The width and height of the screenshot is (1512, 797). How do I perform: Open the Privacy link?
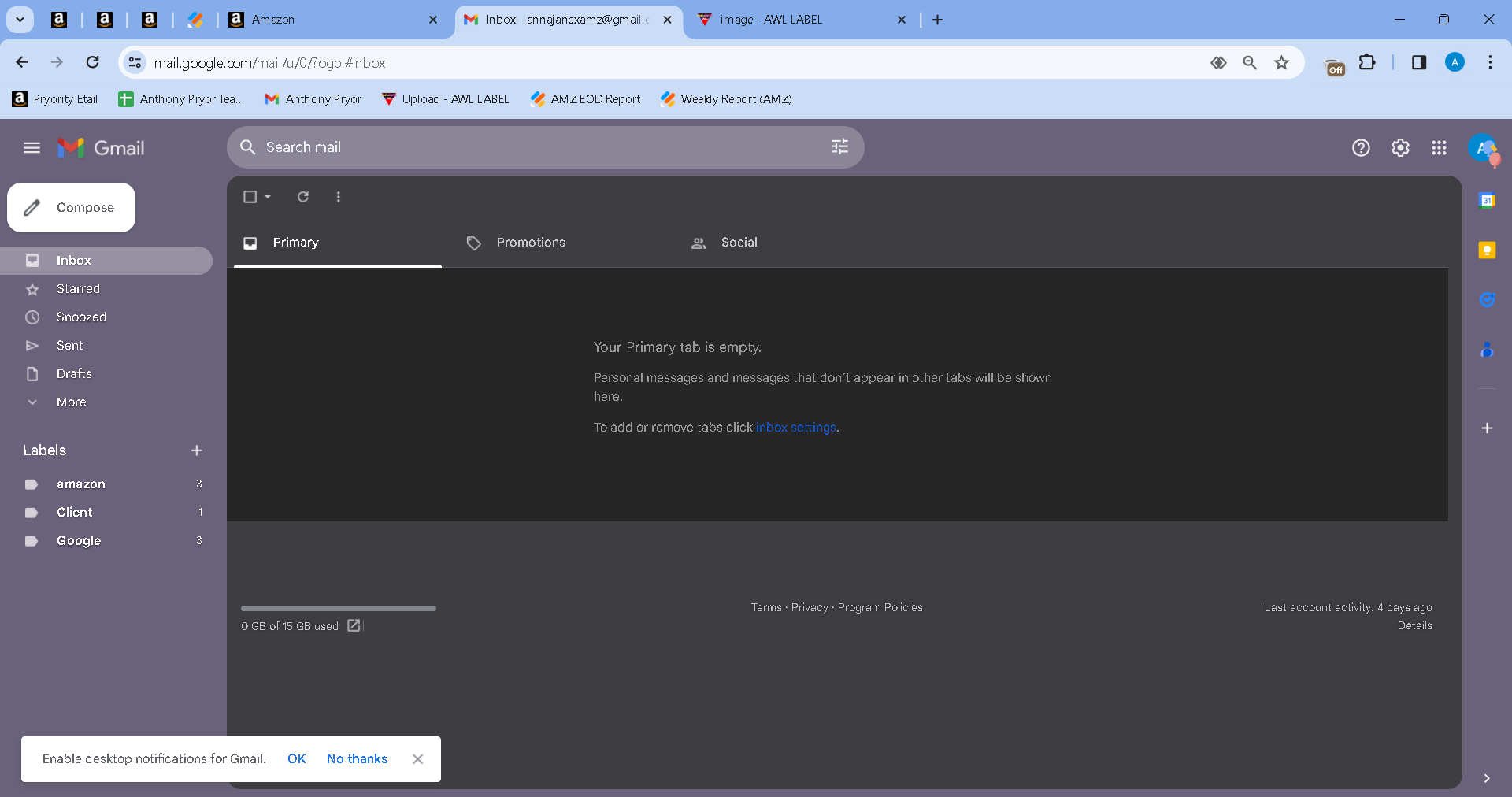coord(810,607)
